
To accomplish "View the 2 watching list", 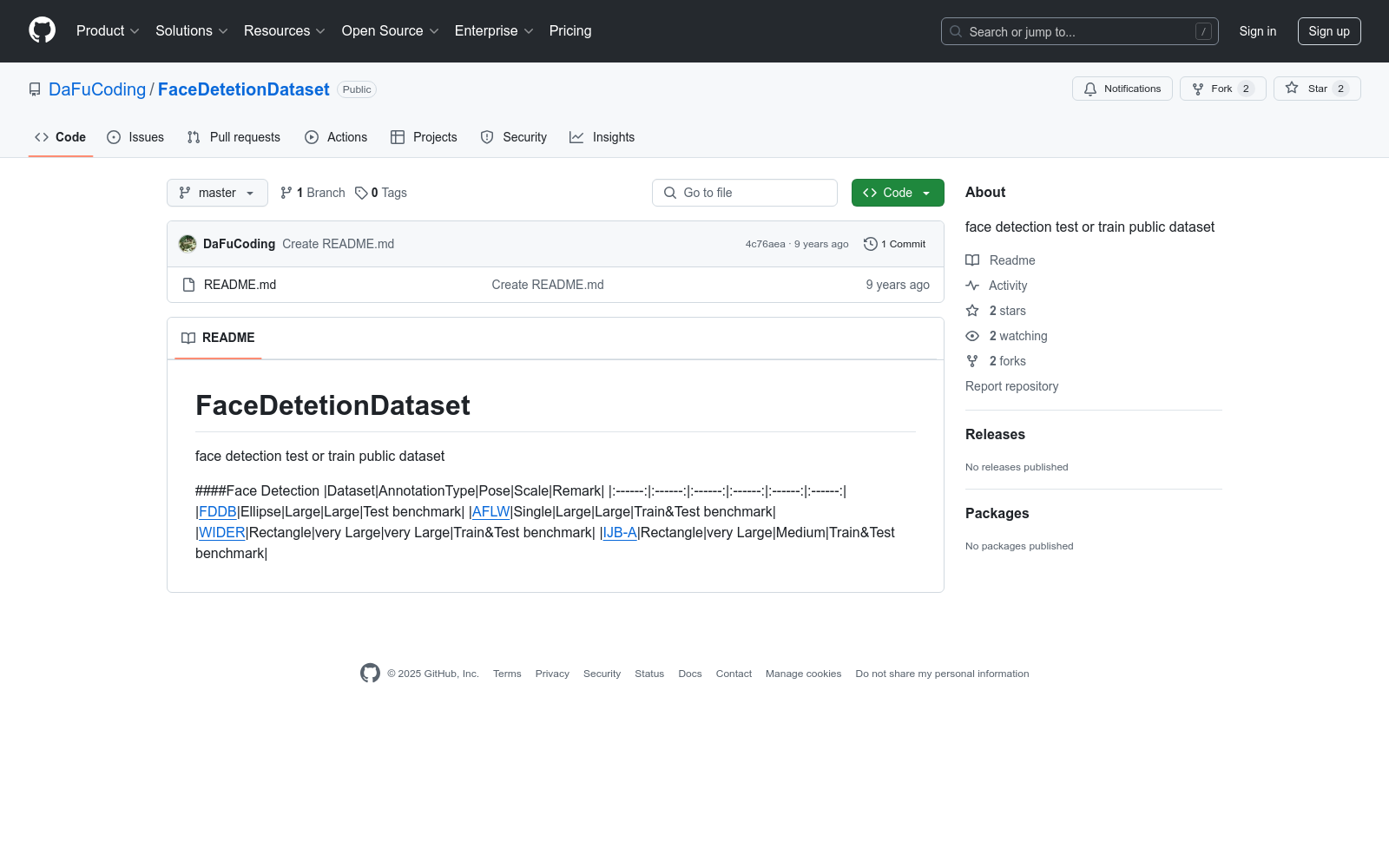I will pos(1007,336).
